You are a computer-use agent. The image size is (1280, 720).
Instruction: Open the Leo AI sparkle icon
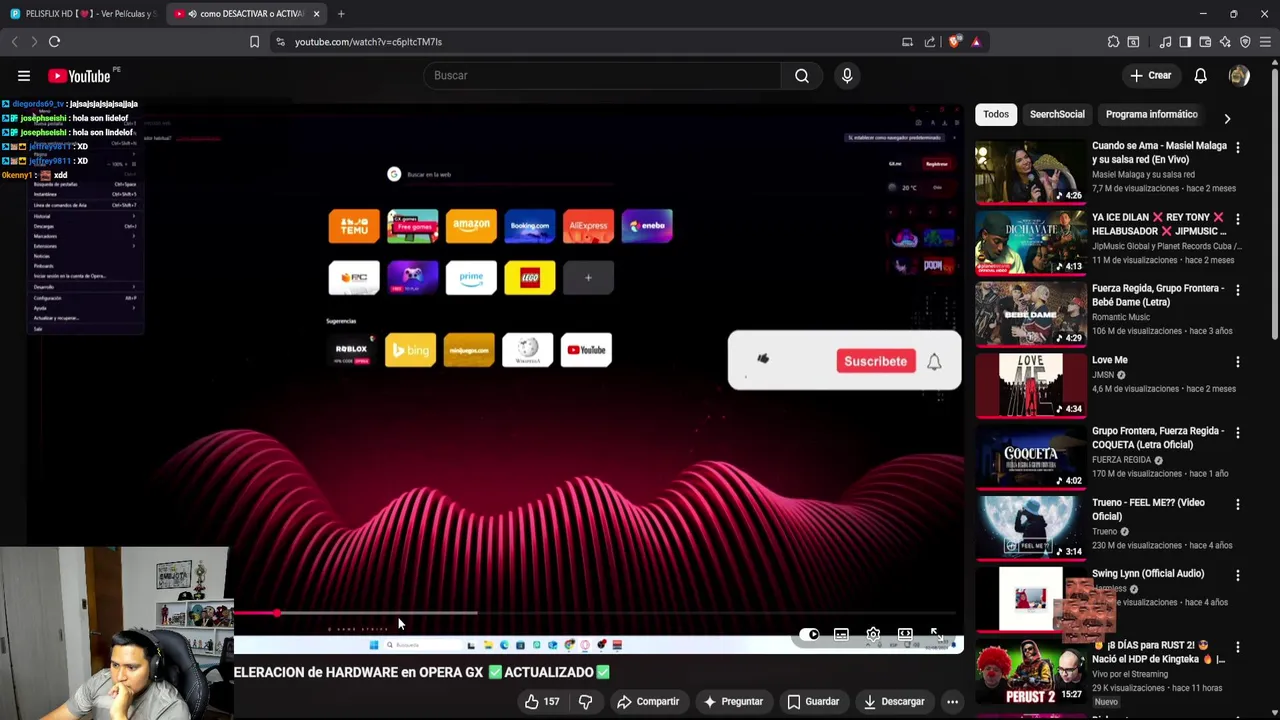tap(1225, 42)
